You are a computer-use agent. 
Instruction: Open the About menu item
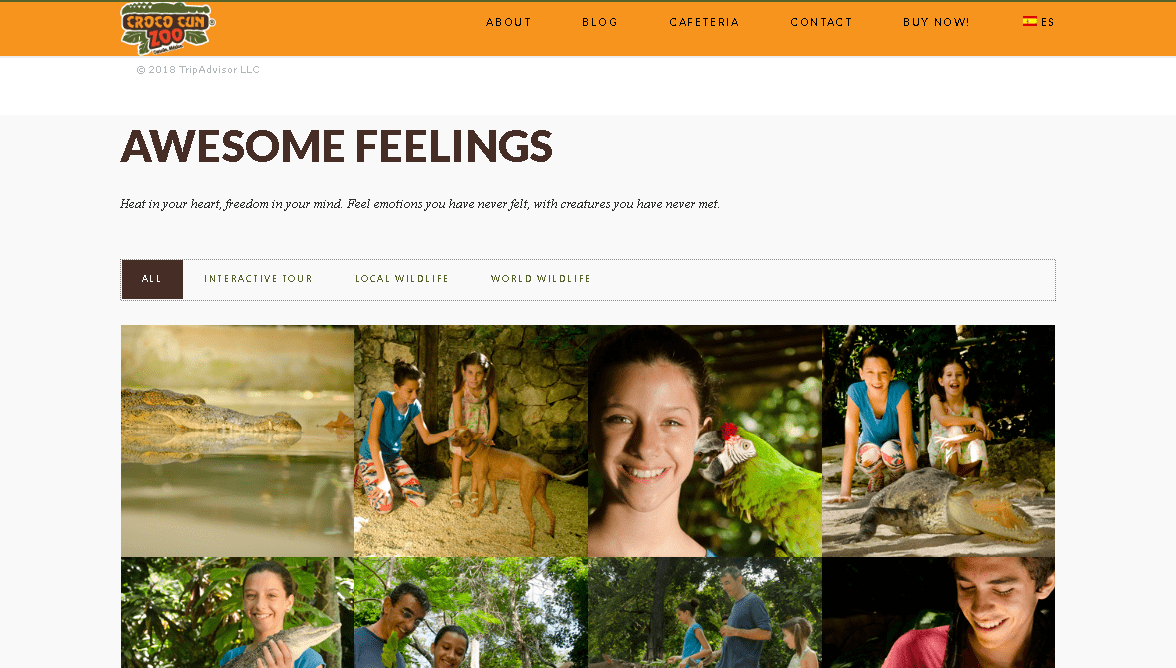pos(508,22)
